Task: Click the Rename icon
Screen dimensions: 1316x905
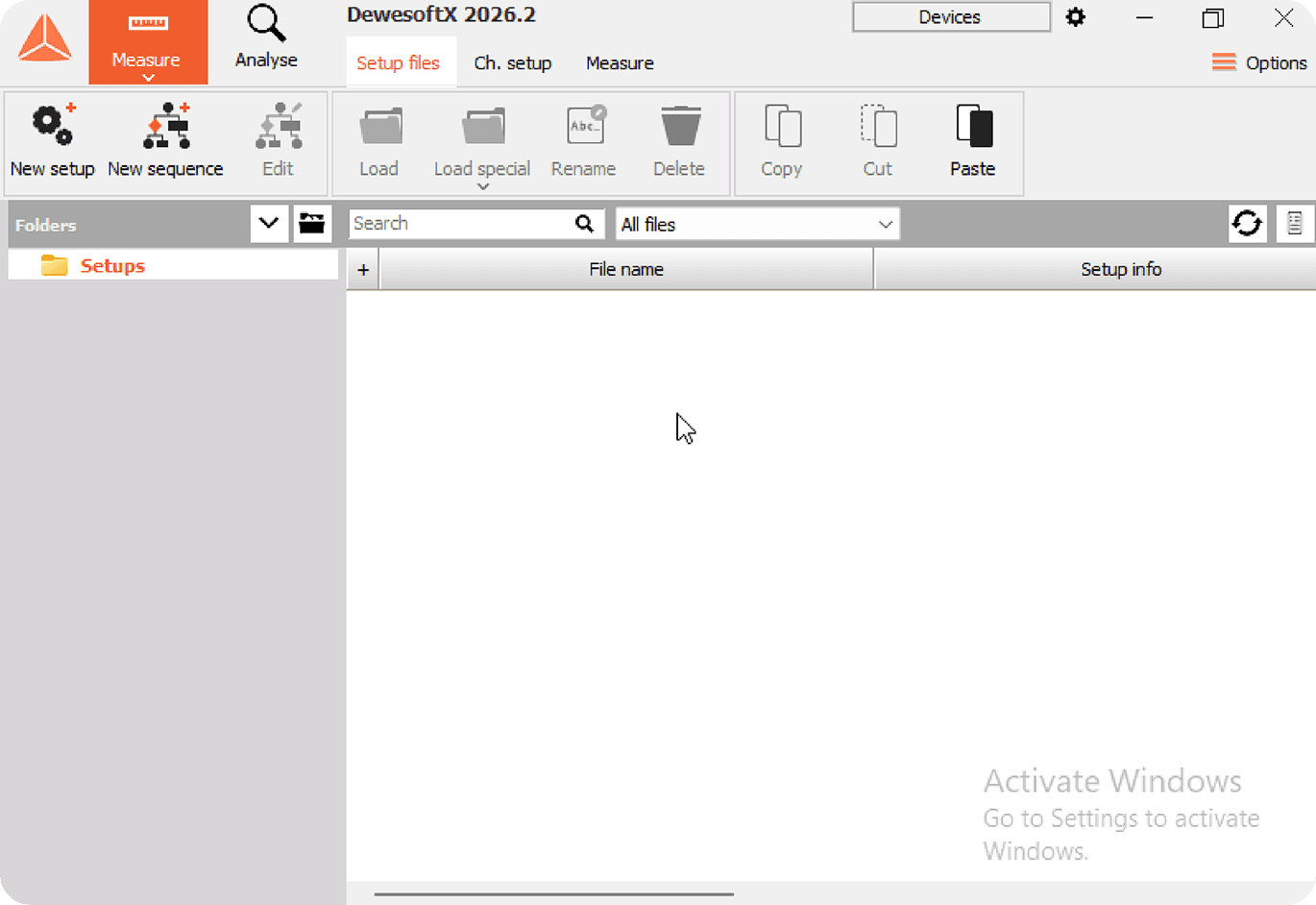Action: pos(585,126)
